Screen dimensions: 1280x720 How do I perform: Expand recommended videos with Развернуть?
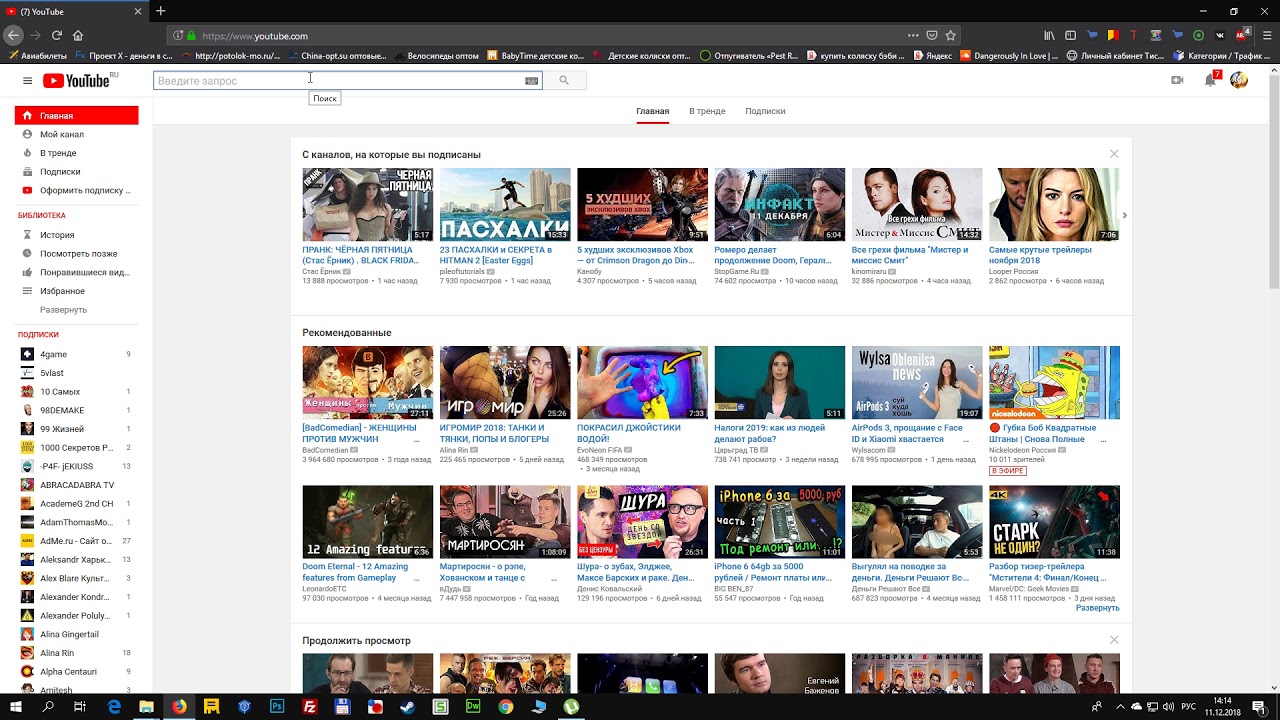[1097, 608]
